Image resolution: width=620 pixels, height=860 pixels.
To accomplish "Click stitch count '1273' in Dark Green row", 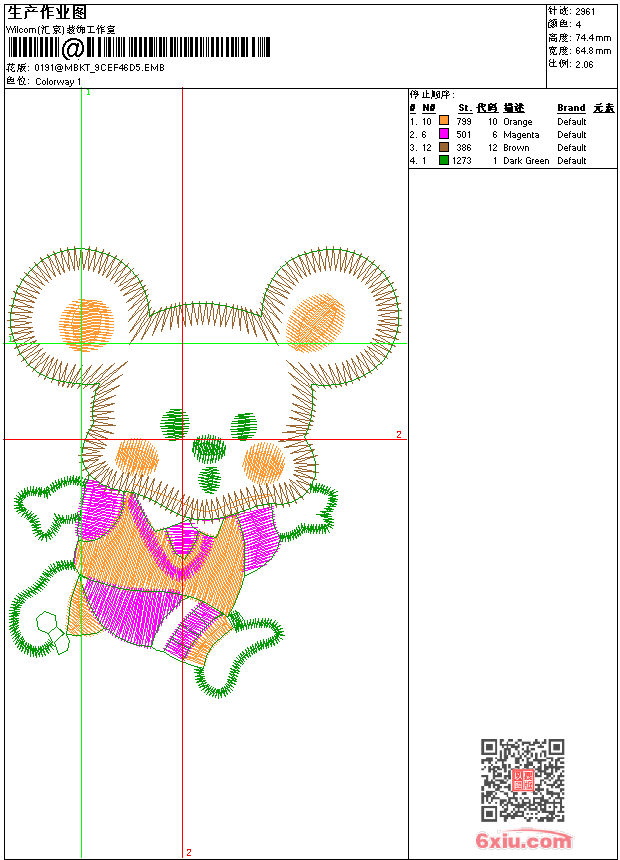I will [x=461, y=161].
